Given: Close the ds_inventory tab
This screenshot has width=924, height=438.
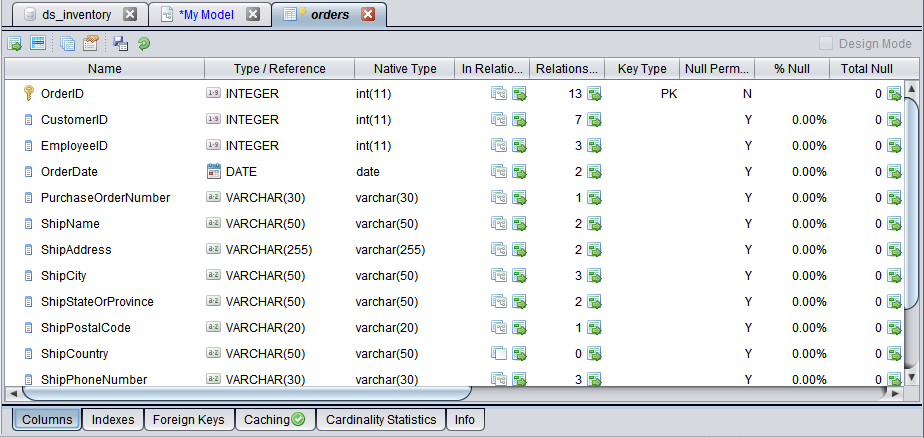Looking at the screenshot, I should [130, 15].
